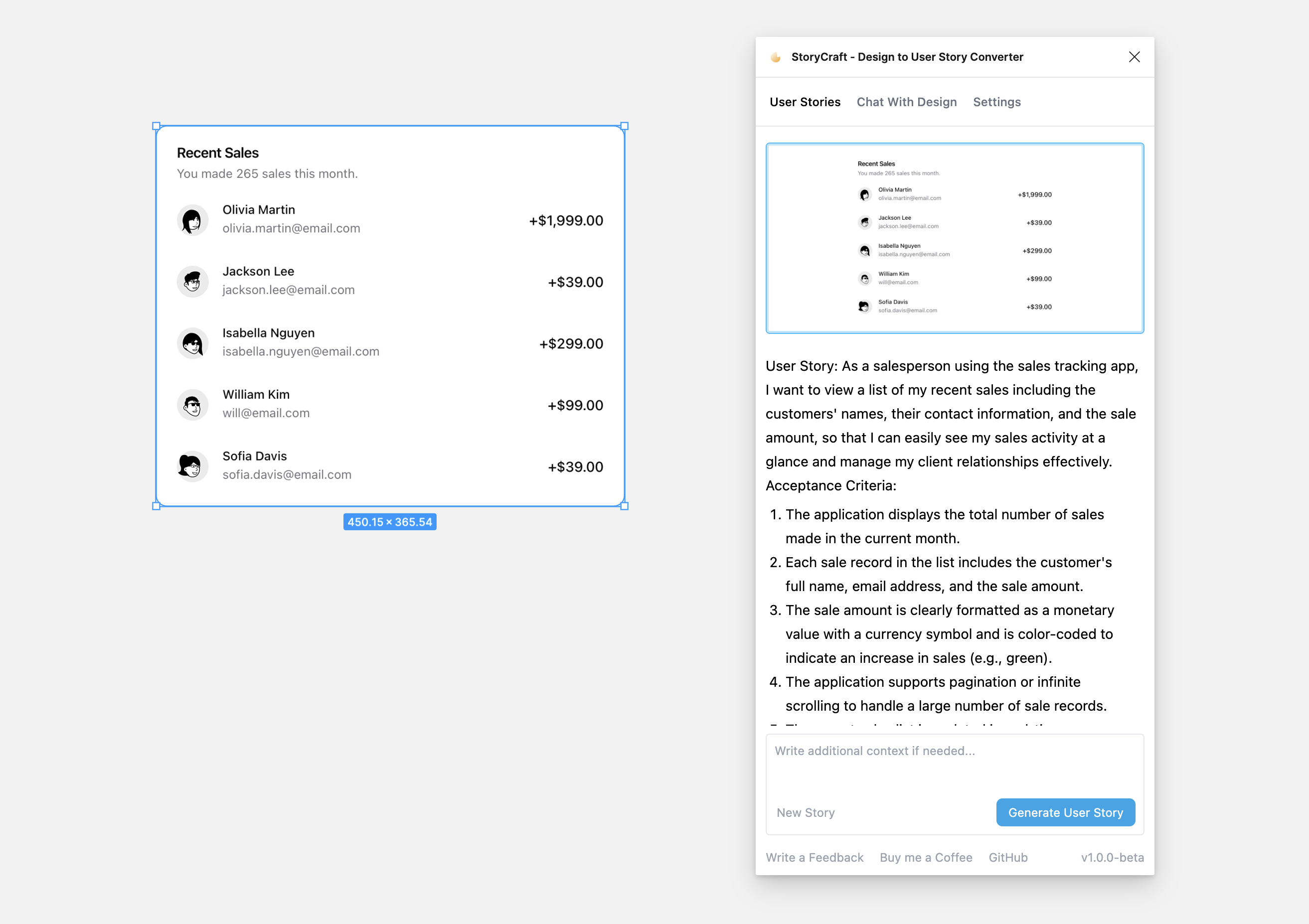Select the William Kim name text

256,394
